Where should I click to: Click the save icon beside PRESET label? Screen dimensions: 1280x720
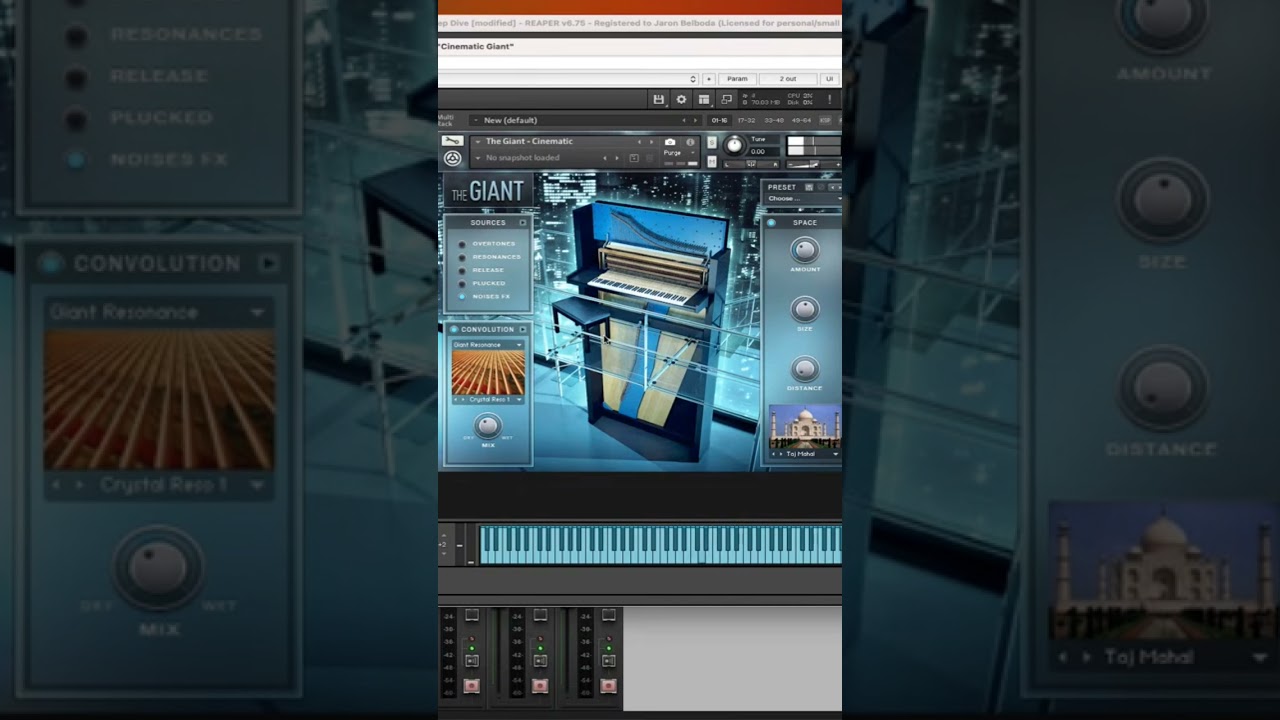point(809,187)
